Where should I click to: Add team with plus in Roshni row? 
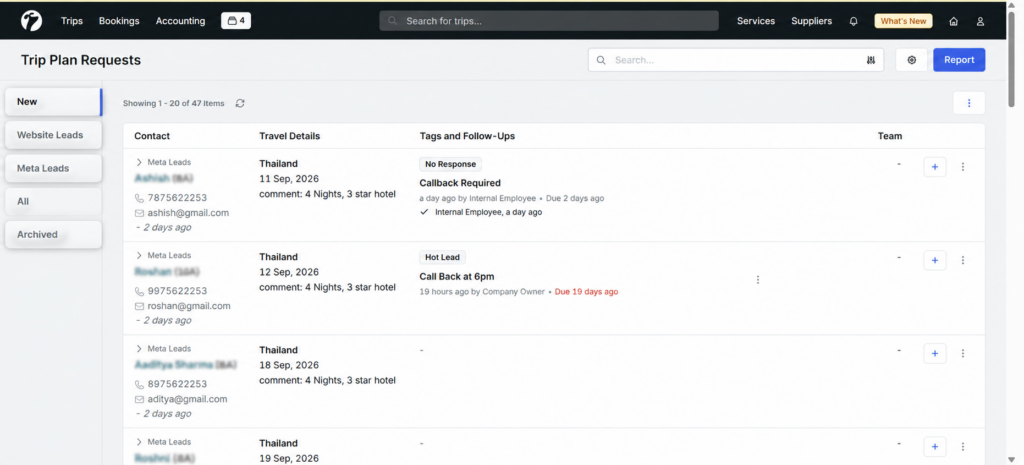coord(935,447)
